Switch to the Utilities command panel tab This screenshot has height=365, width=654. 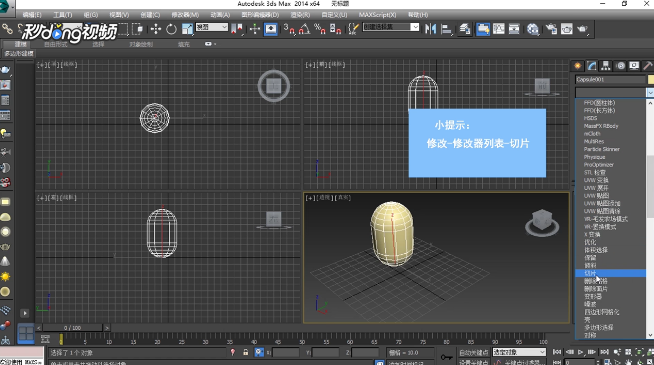[648, 65]
